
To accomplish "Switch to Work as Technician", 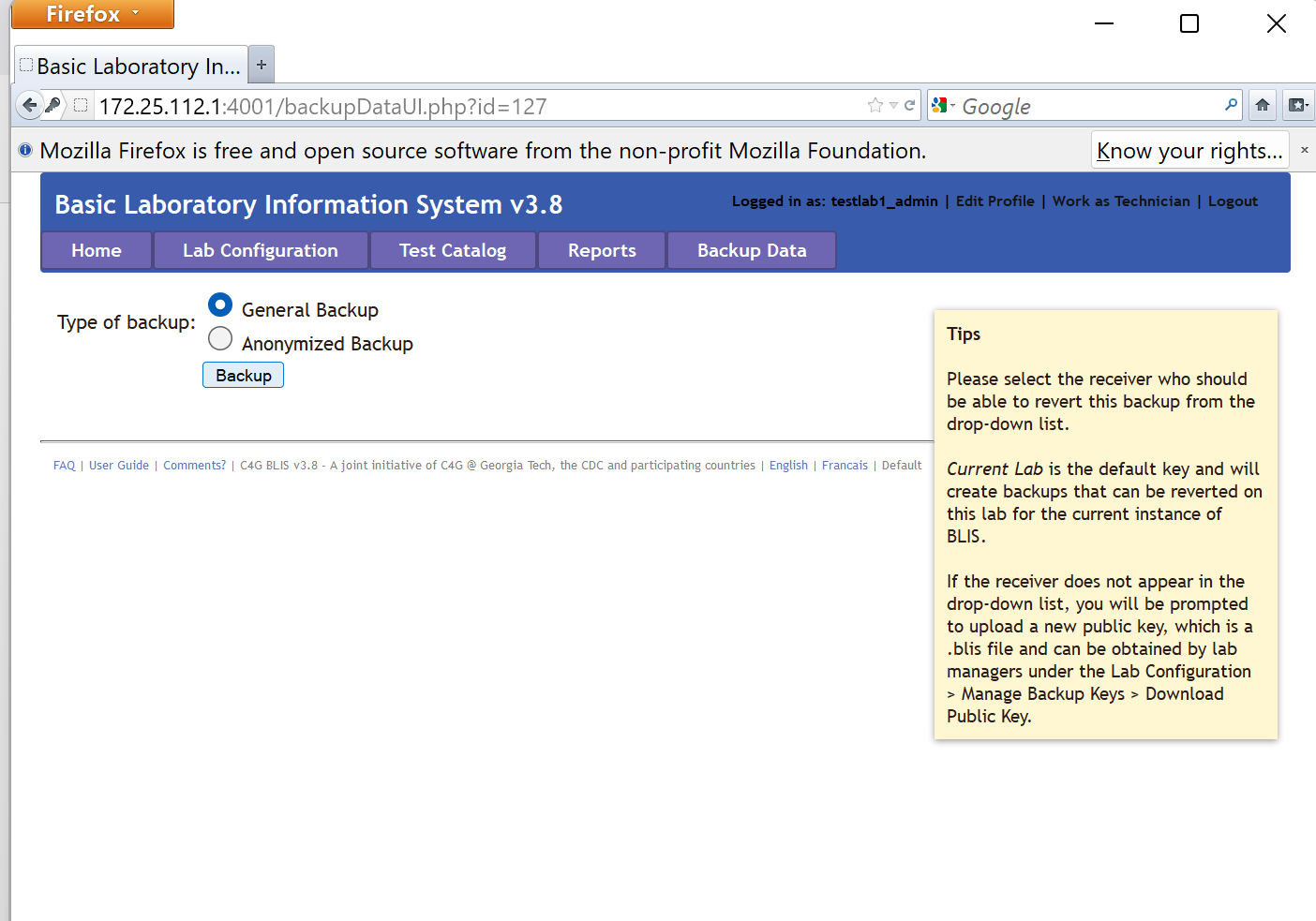I will 1121,201.
